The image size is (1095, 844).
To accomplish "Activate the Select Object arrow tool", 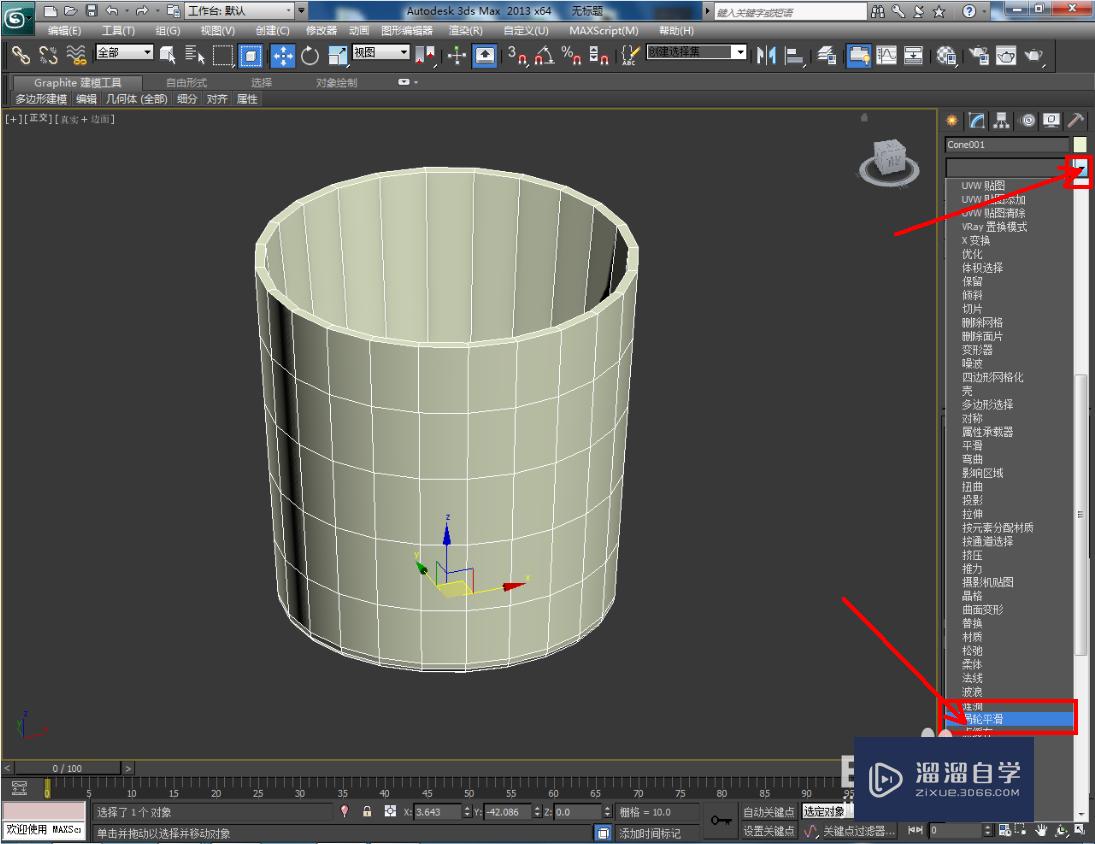I will point(167,55).
